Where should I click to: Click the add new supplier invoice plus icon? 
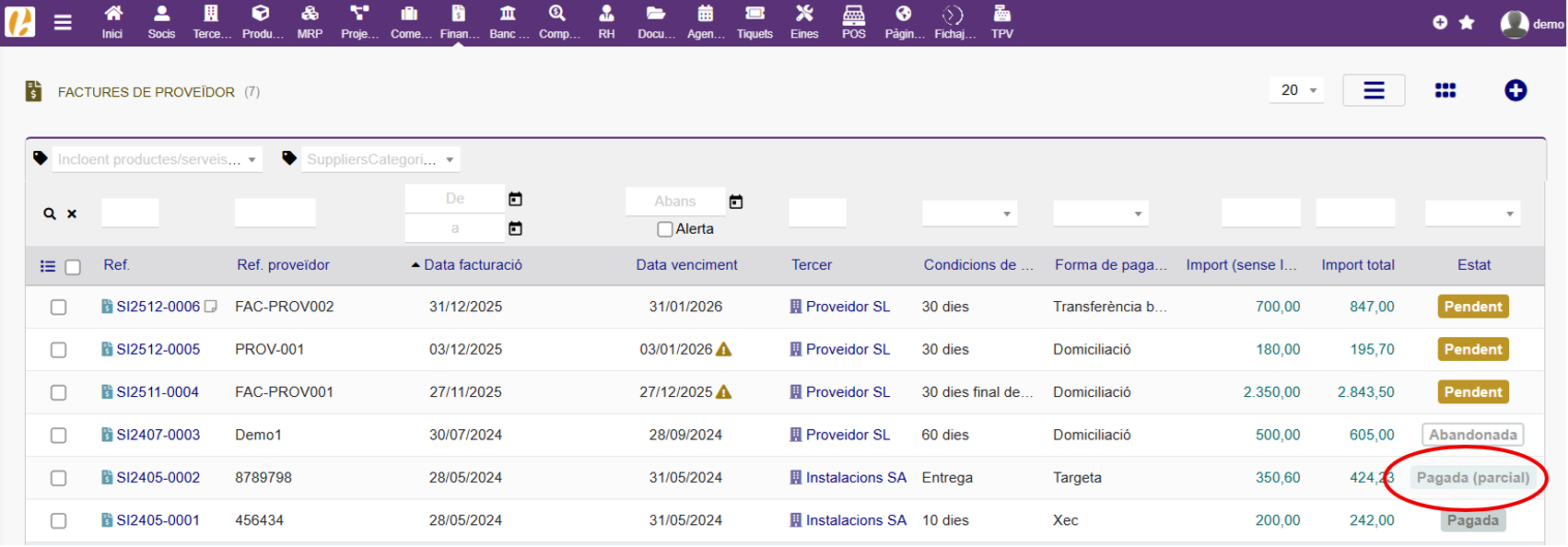[1515, 90]
